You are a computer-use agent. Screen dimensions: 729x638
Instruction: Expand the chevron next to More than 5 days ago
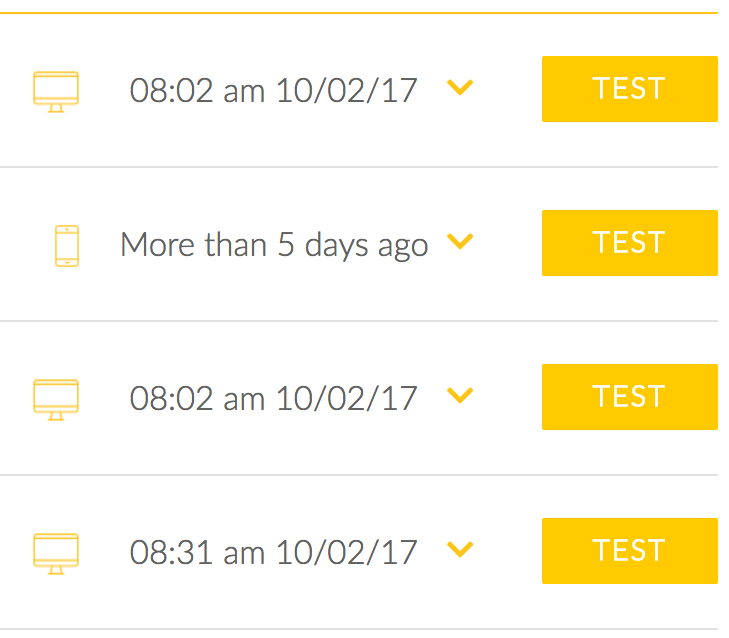coord(460,242)
